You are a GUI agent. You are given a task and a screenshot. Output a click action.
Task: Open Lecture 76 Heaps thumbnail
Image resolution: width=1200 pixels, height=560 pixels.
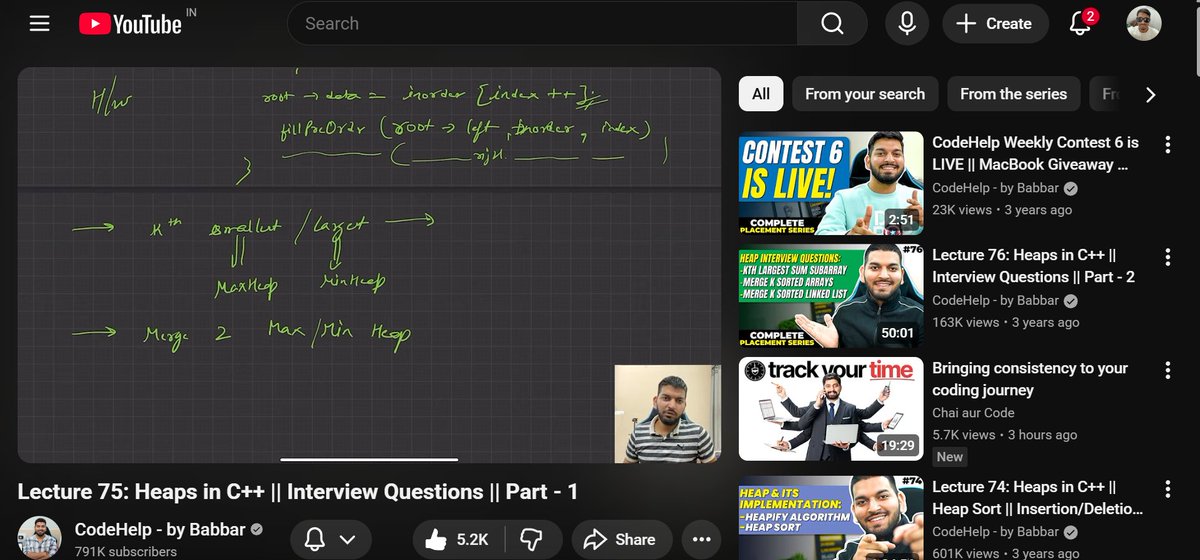click(x=831, y=296)
